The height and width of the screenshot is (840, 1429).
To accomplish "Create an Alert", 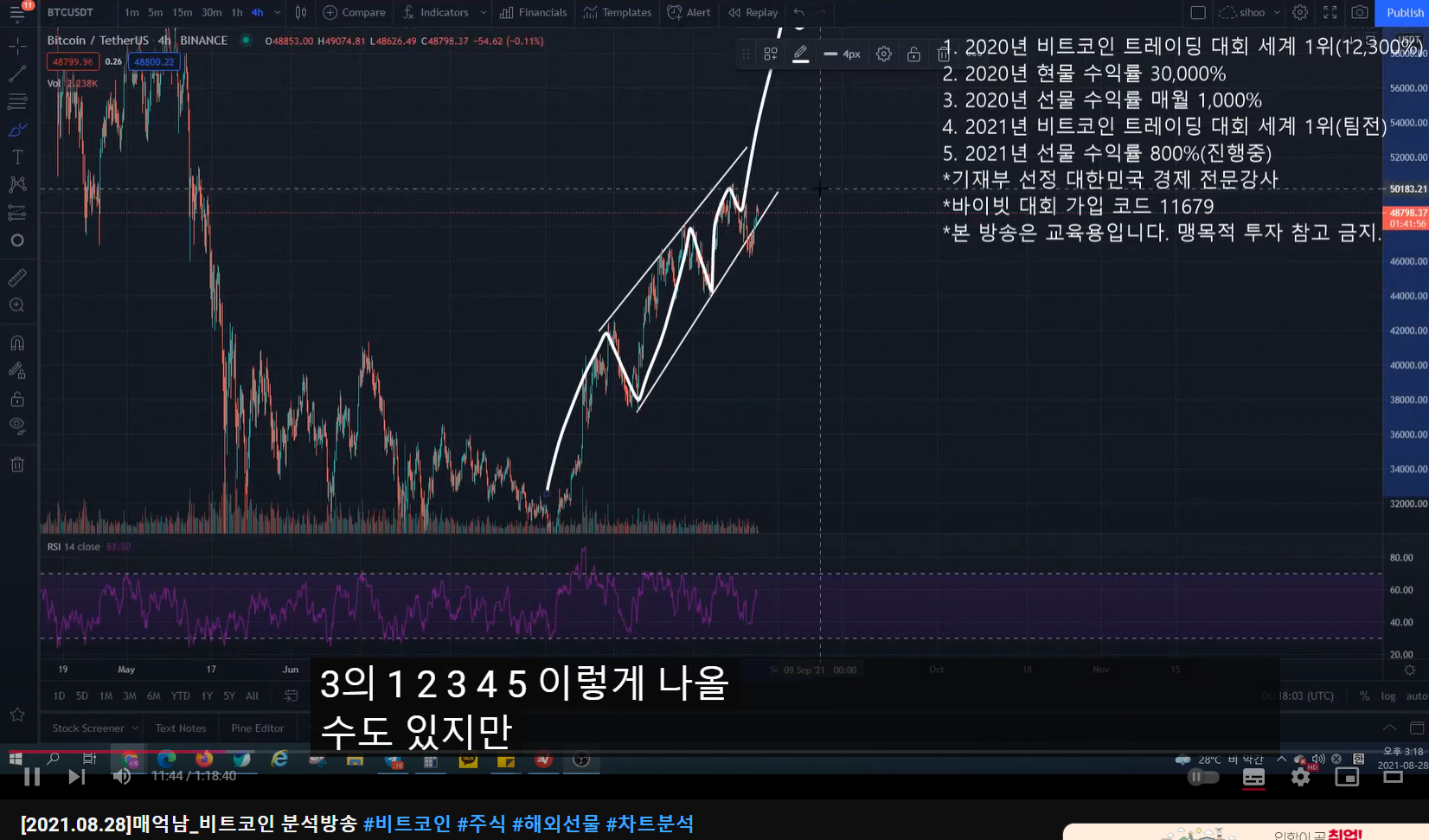I will tap(689, 12).
